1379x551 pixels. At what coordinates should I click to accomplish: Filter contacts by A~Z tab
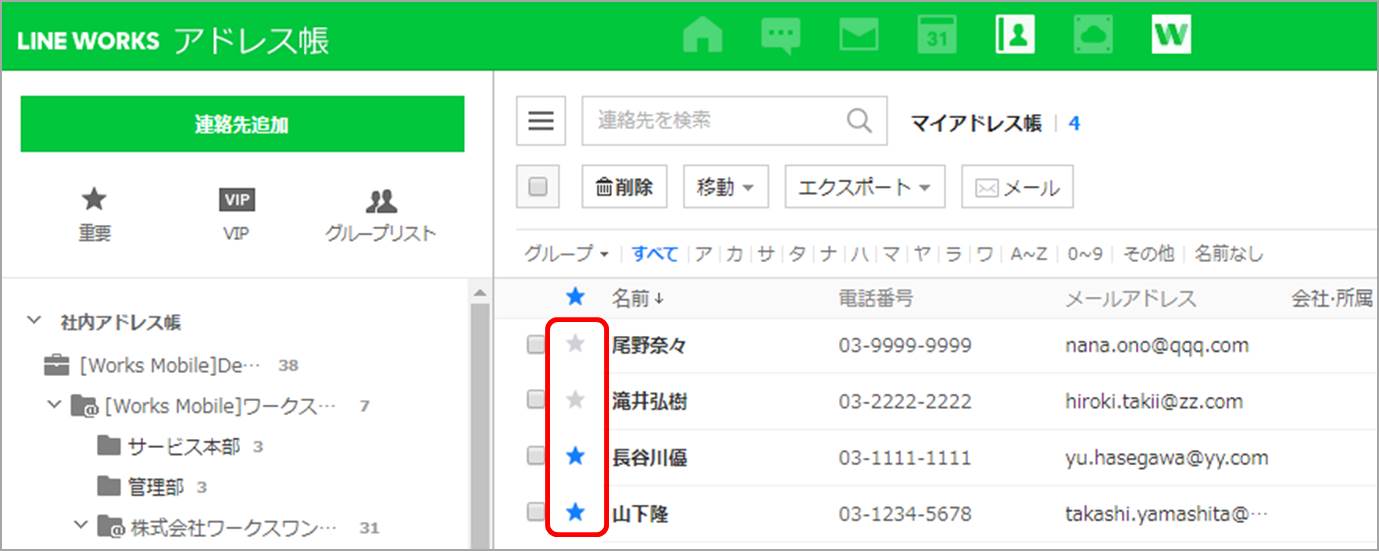click(1028, 254)
